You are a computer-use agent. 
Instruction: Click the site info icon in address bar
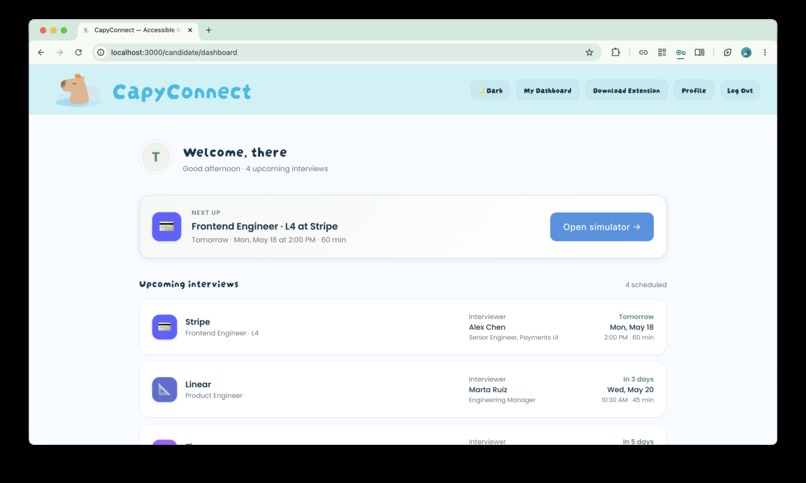(x=101, y=52)
